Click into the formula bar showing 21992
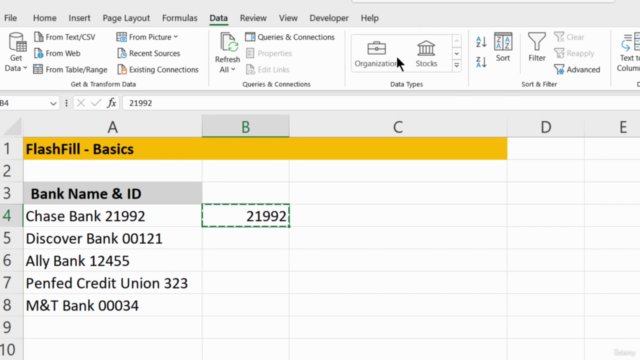Screen dimensions: 640x360 tap(380, 103)
